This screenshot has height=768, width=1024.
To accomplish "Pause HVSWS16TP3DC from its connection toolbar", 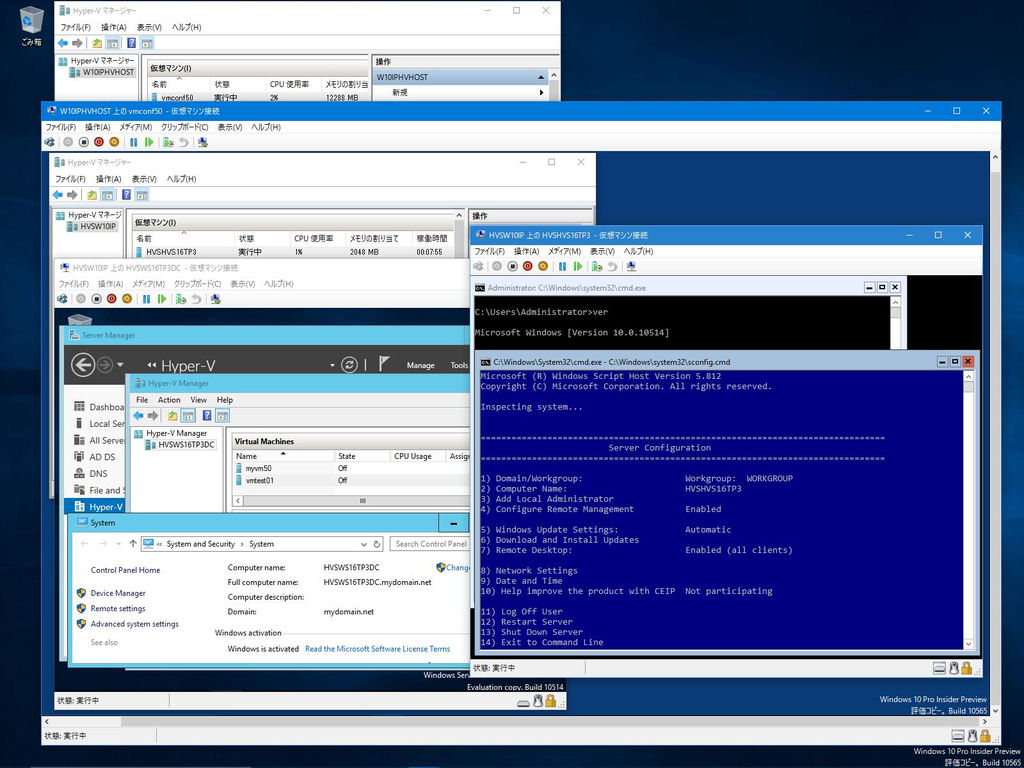I will pyautogui.click(x=146, y=298).
